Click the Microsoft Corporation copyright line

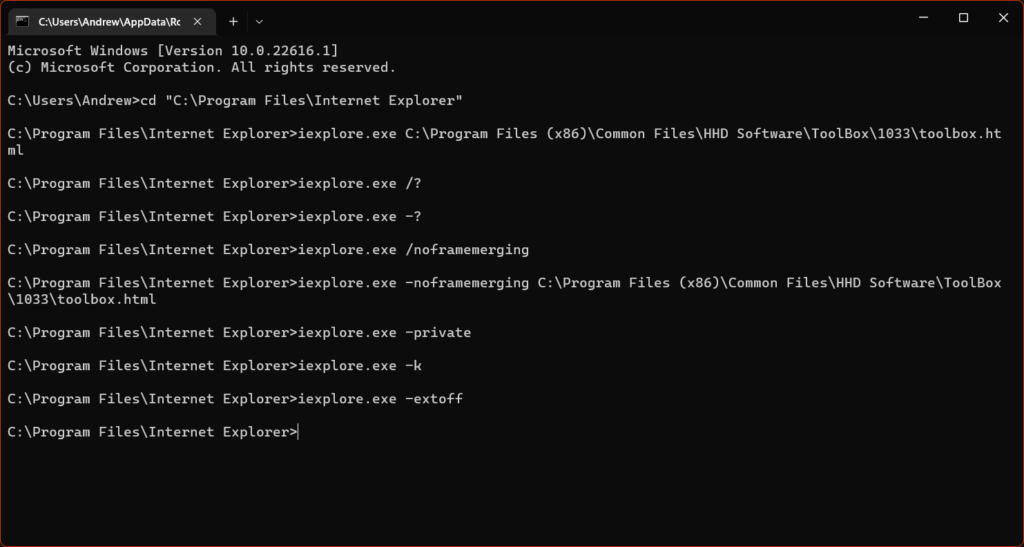click(202, 67)
